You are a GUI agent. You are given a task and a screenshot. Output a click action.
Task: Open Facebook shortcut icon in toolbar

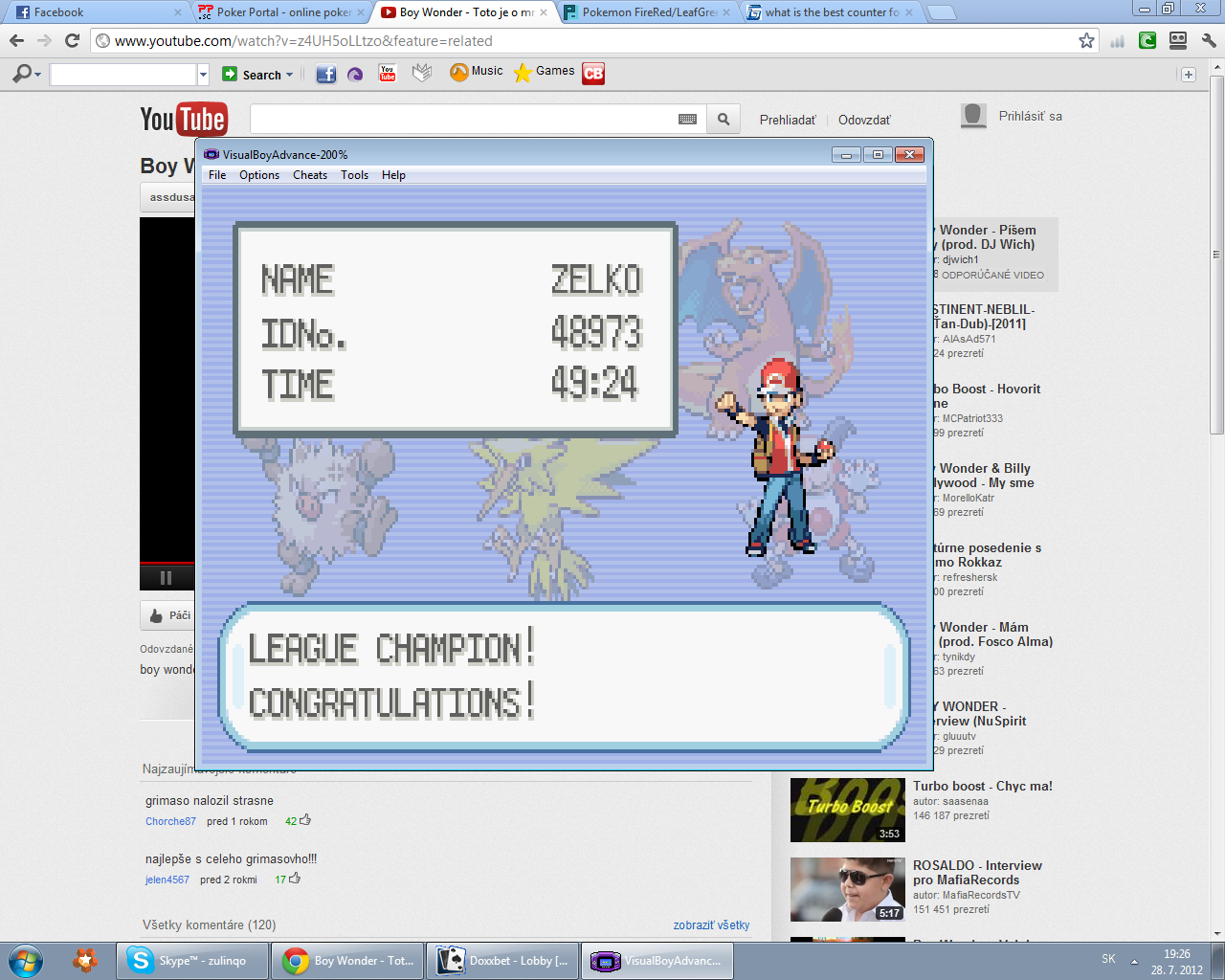(326, 74)
